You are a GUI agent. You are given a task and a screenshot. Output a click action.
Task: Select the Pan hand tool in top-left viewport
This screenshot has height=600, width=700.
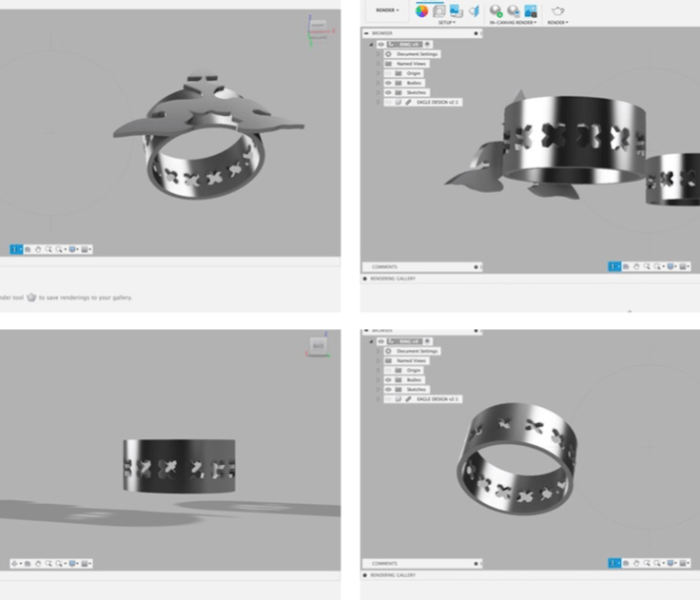(x=38, y=249)
